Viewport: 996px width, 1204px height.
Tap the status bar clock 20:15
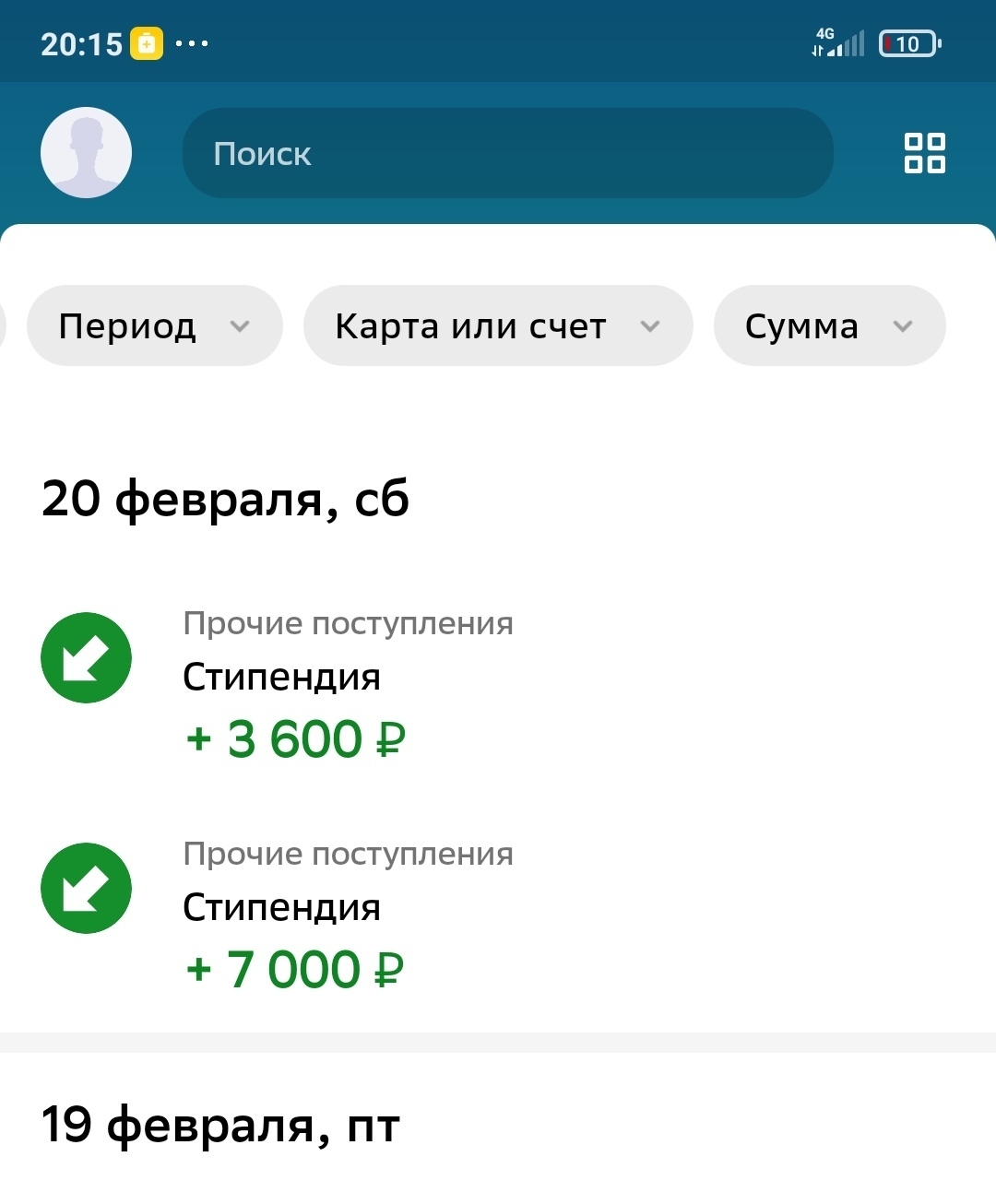81,43
